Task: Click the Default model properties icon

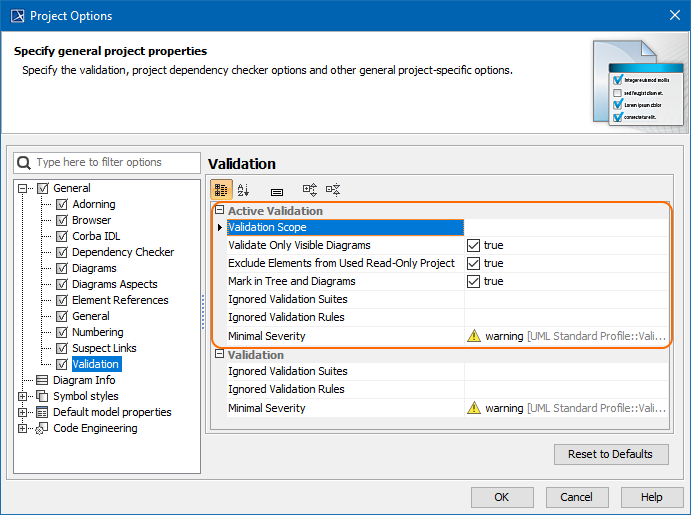Action: coord(42,412)
